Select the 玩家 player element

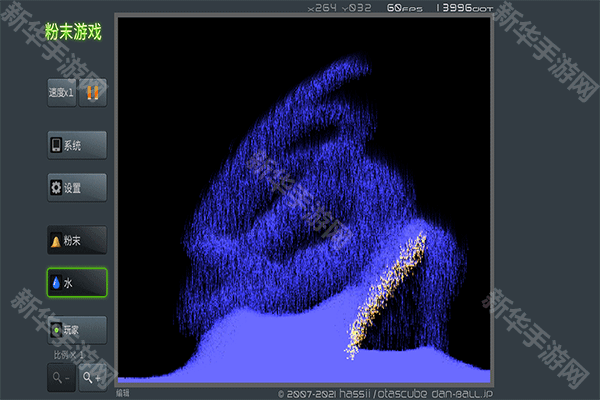(76, 328)
